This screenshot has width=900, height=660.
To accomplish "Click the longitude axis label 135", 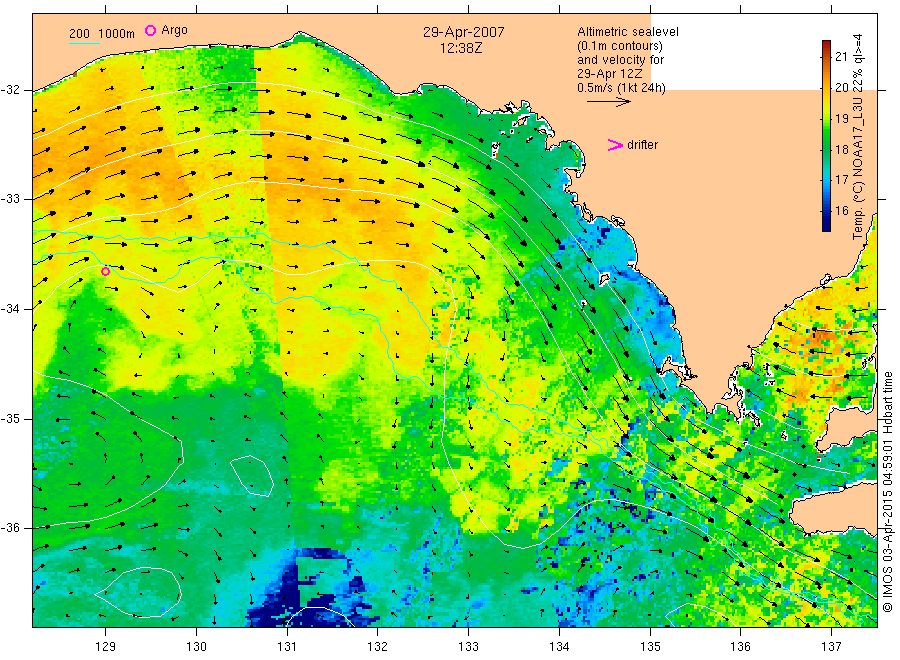I will pyautogui.click(x=650, y=647).
